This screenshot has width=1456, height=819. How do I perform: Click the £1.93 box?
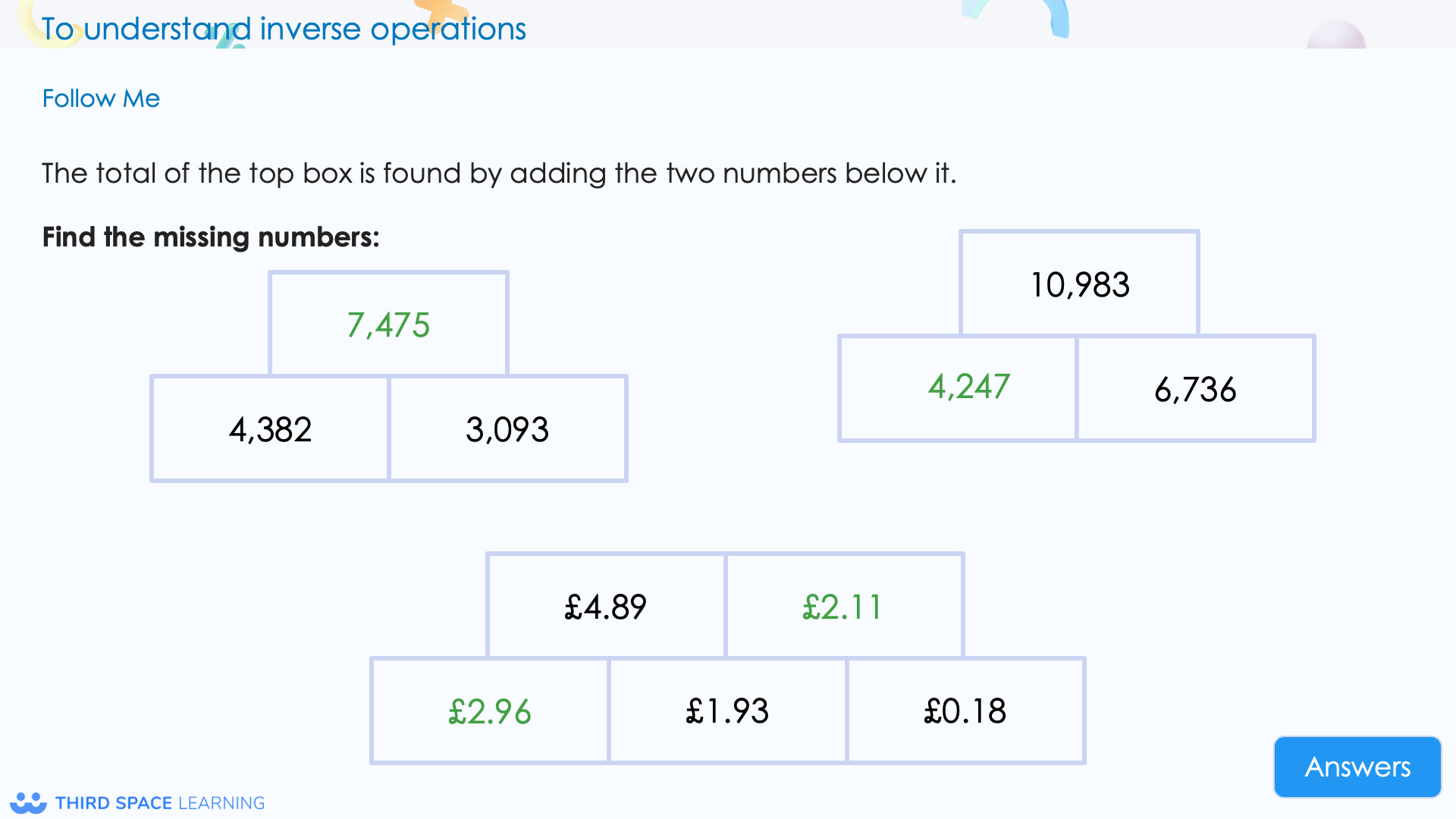point(727,711)
